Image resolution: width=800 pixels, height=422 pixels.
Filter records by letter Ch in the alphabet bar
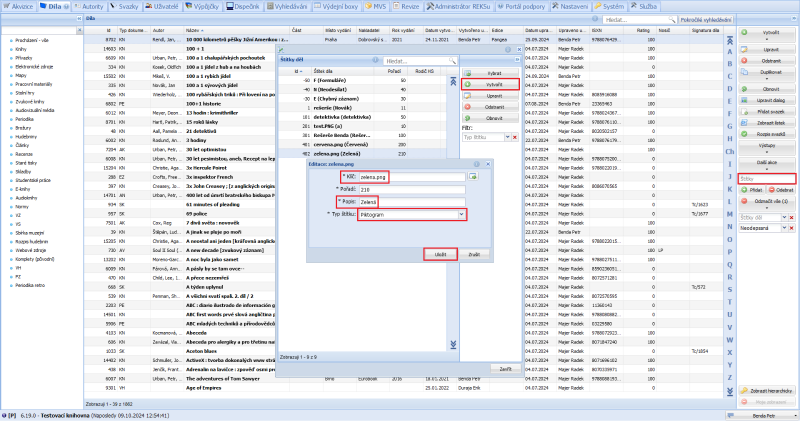pyautogui.click(x=729, y=151)
